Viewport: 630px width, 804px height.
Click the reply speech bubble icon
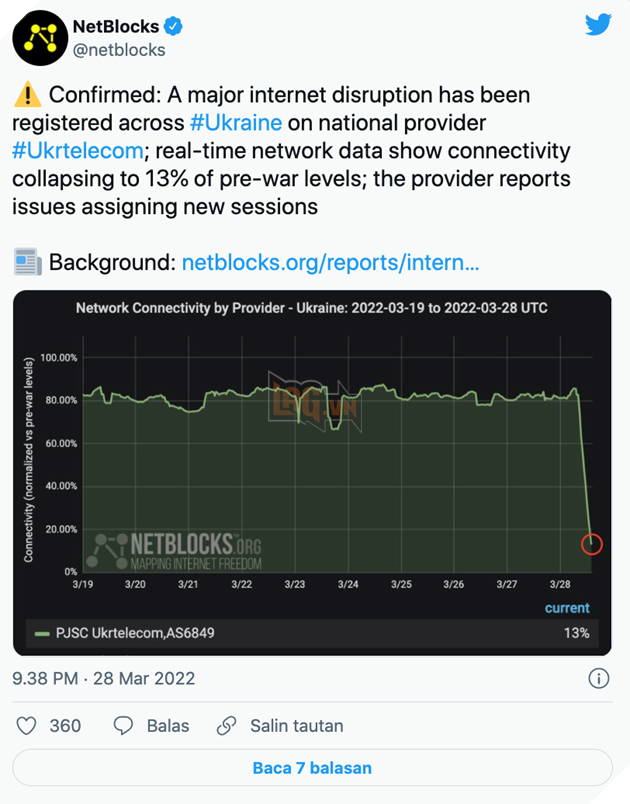coord(124,726)
